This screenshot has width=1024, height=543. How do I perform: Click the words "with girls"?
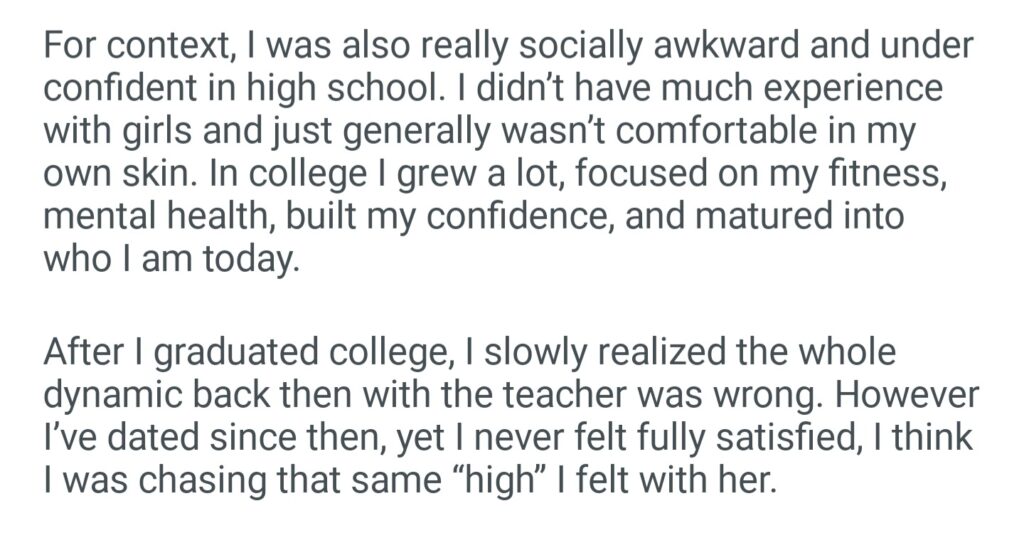[114, 132]
